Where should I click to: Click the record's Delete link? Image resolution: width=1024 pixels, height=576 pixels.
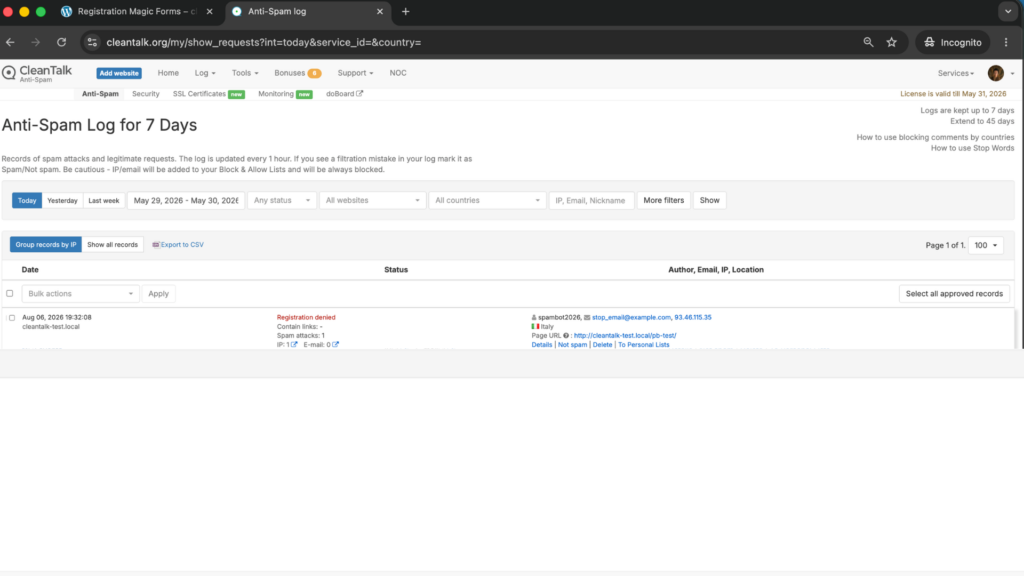pos(602,345)
